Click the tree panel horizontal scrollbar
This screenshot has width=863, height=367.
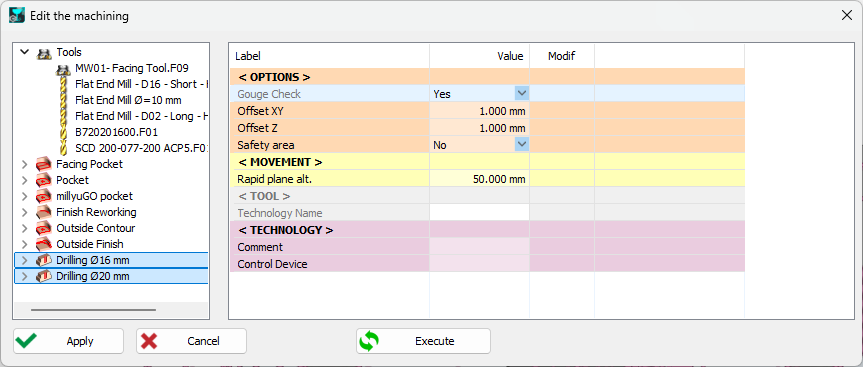94,310
